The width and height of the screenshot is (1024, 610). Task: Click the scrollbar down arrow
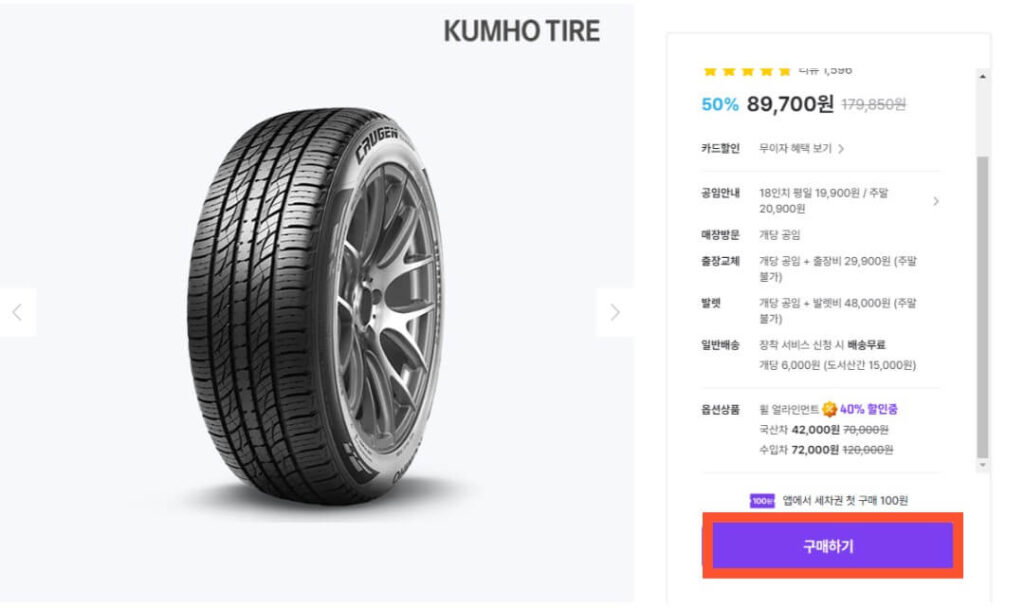[x=983, y=465]
